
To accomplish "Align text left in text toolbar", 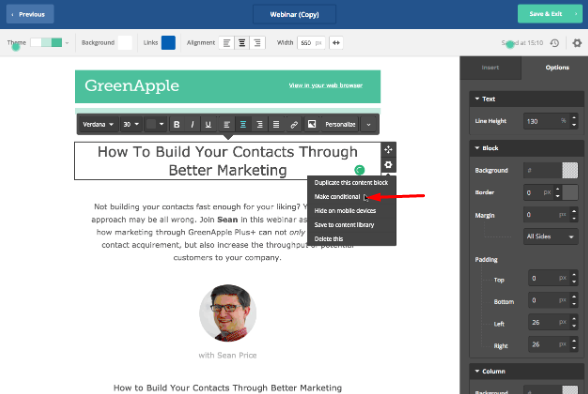I will click(x=226, y=124).
